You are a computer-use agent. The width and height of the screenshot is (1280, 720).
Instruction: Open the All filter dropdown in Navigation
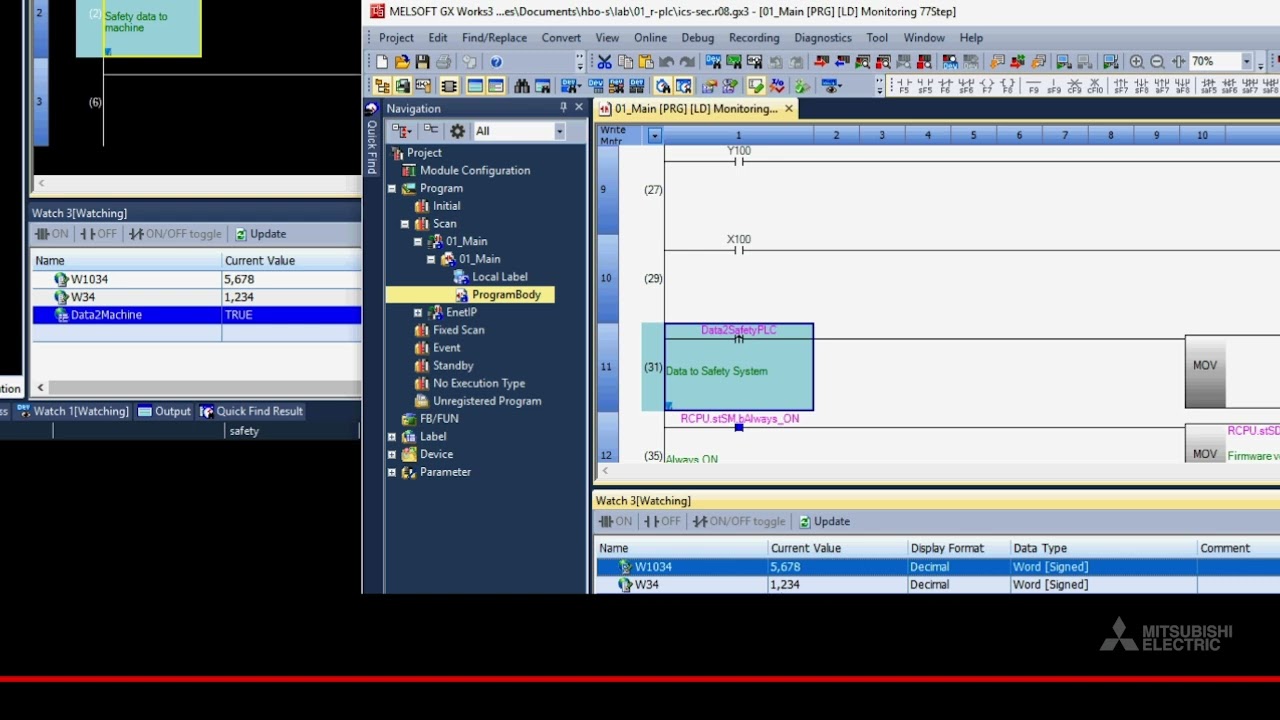559,131
